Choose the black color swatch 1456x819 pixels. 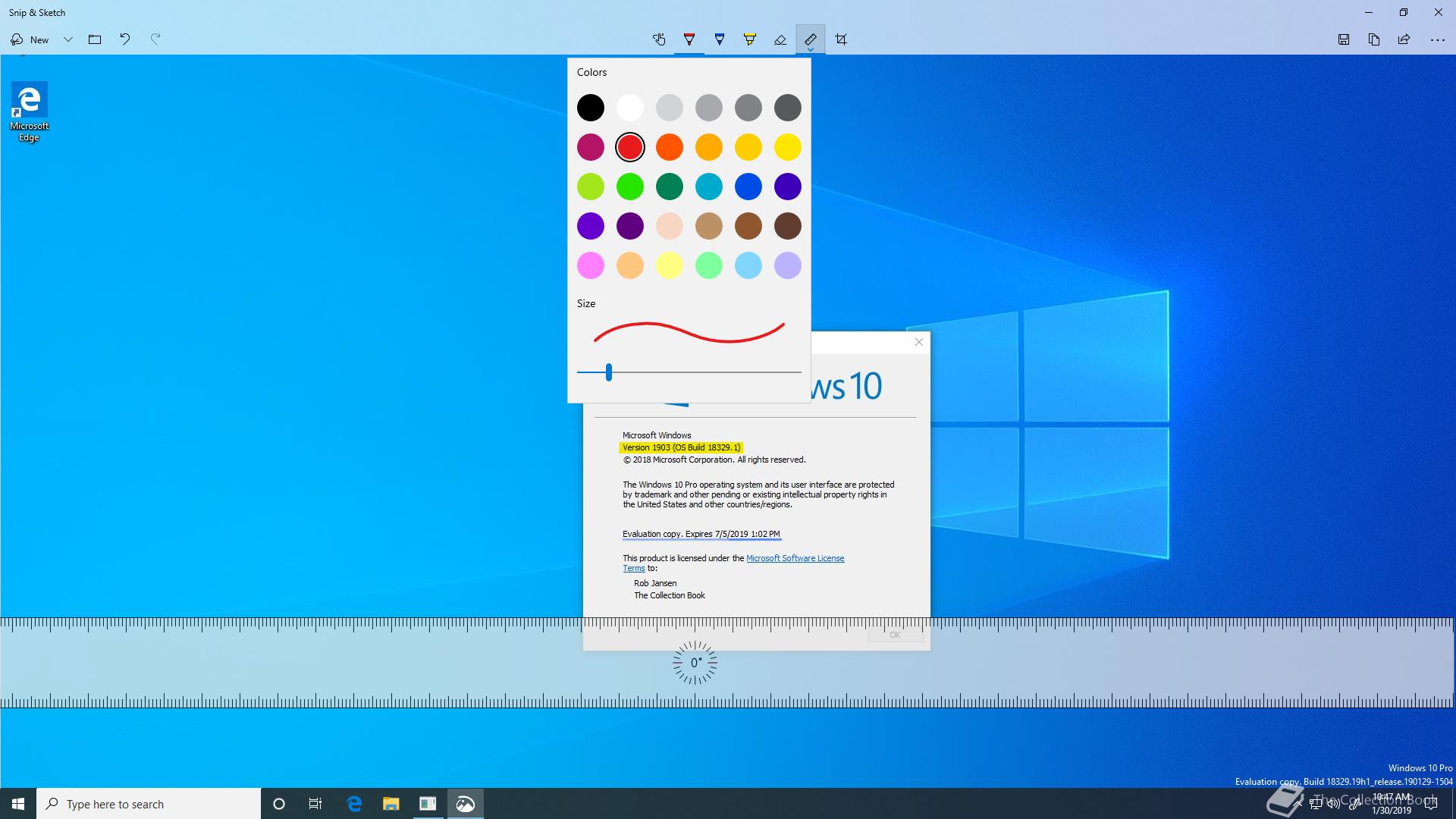point(591,108)
